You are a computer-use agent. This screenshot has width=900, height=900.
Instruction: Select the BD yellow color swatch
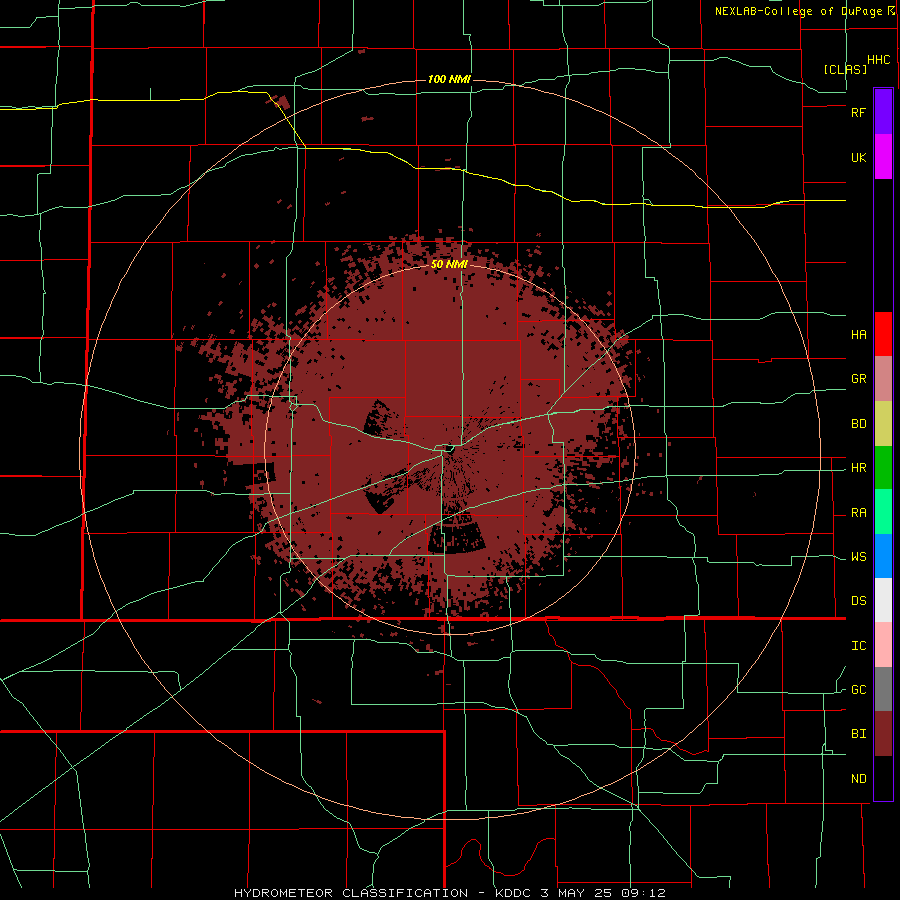click(883, 424)
